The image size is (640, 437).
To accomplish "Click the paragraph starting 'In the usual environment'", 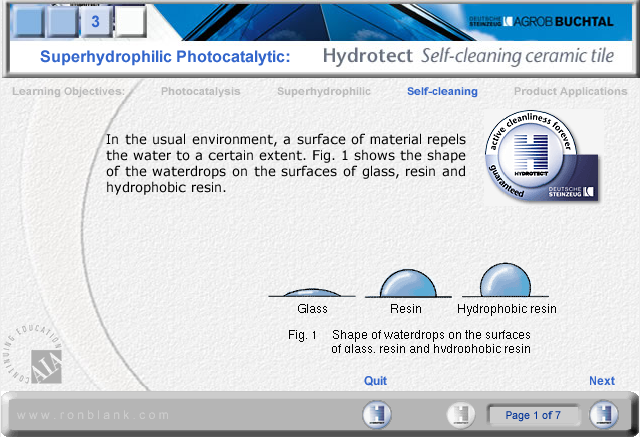I will click(286, 163).
